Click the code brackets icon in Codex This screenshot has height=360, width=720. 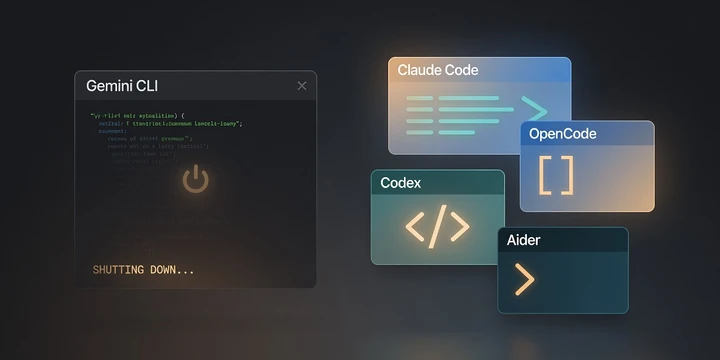[437, 226]
